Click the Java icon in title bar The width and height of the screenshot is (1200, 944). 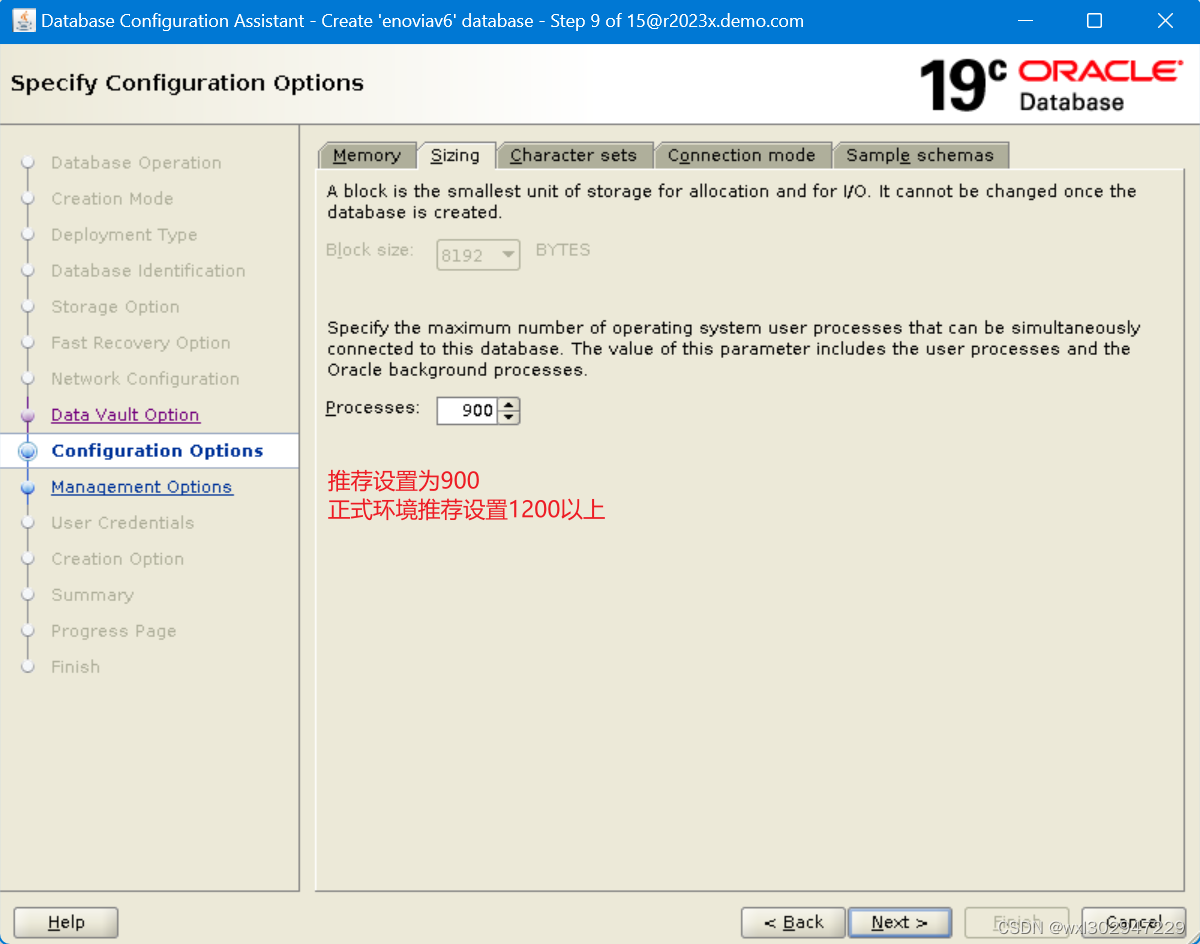click(x=23, y=20)
